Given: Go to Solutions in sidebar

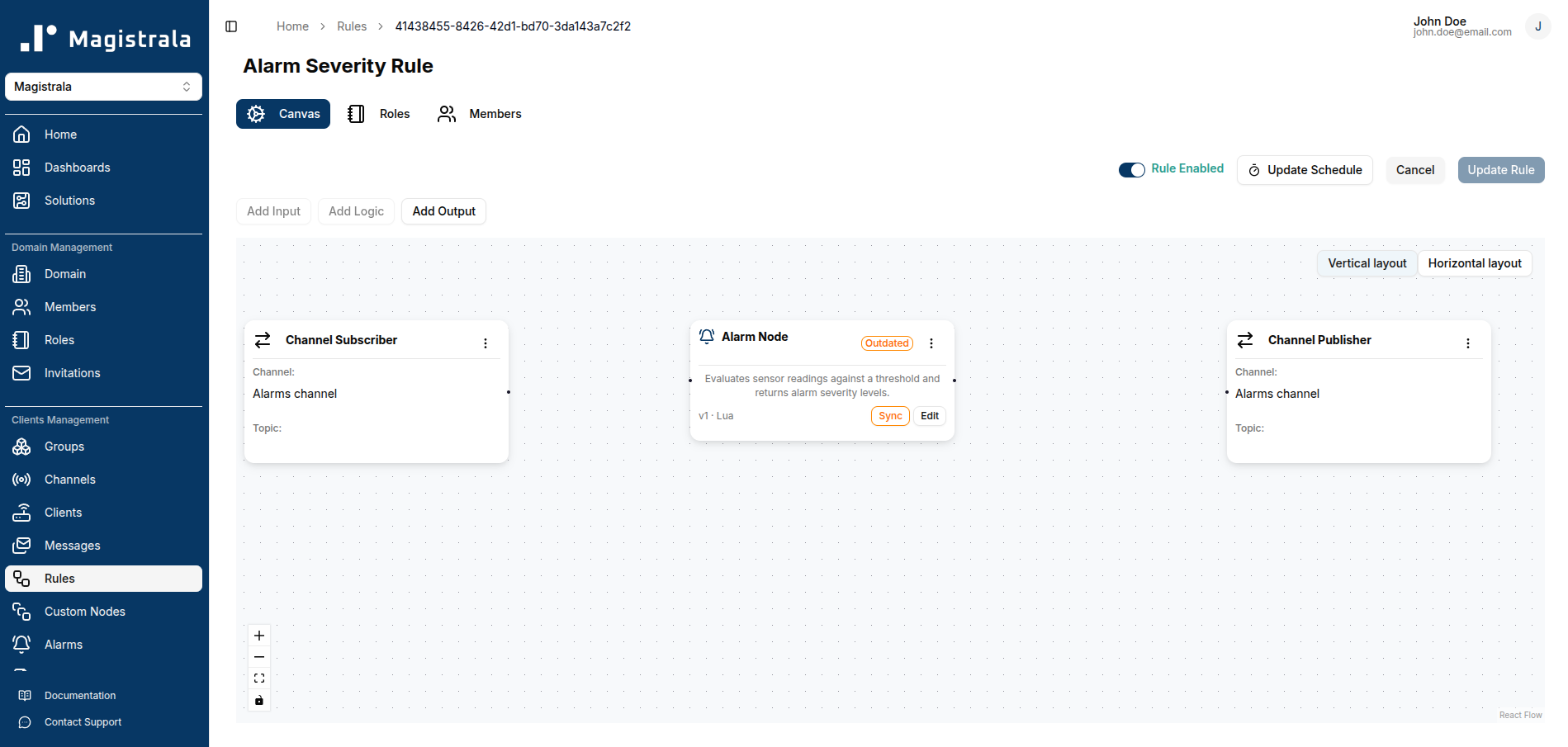Looking at the screenshot, I should [103, 201].
